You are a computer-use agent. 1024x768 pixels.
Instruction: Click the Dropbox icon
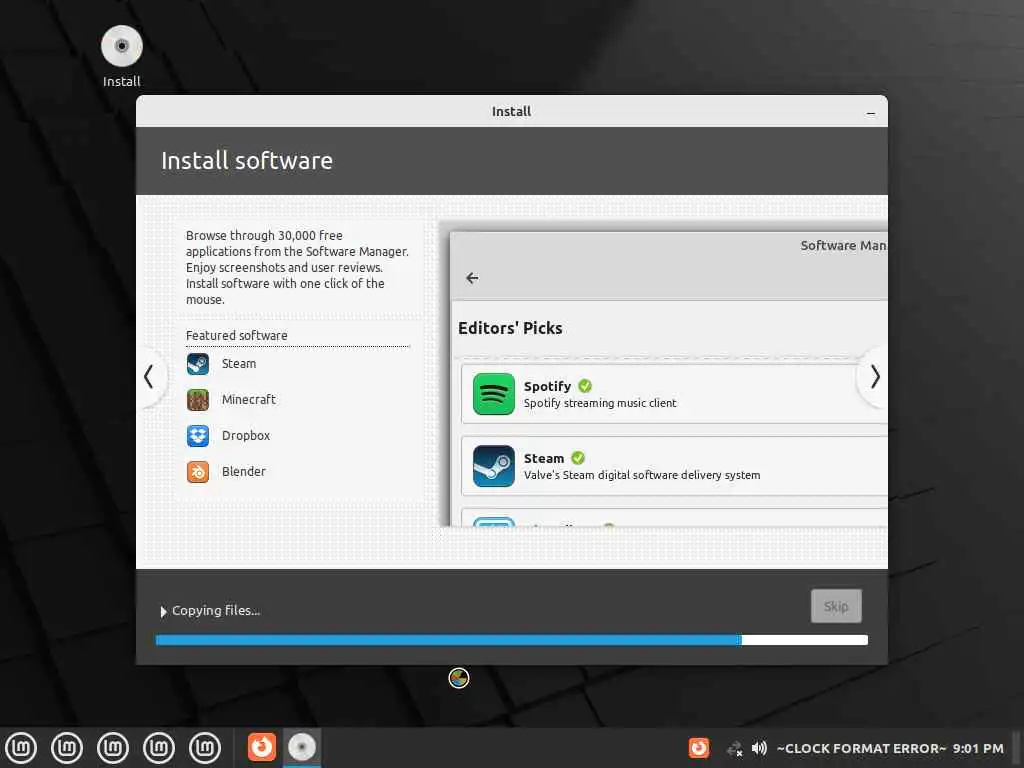tap(198, 436)
